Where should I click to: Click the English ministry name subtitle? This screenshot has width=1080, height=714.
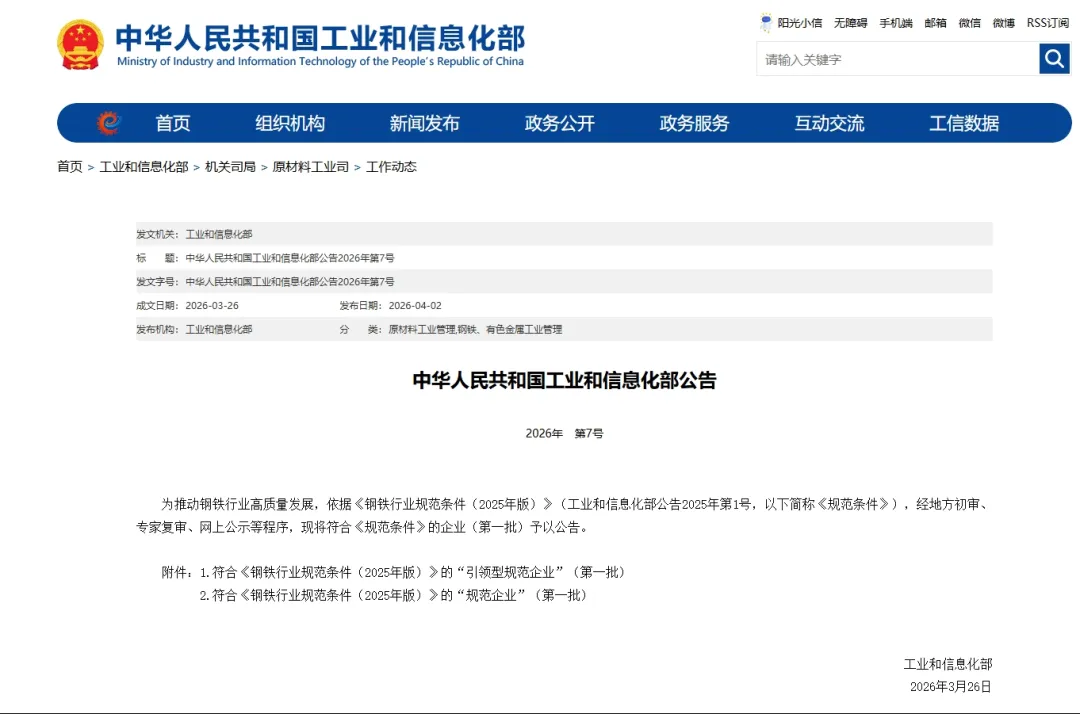[x=320, y=61]
